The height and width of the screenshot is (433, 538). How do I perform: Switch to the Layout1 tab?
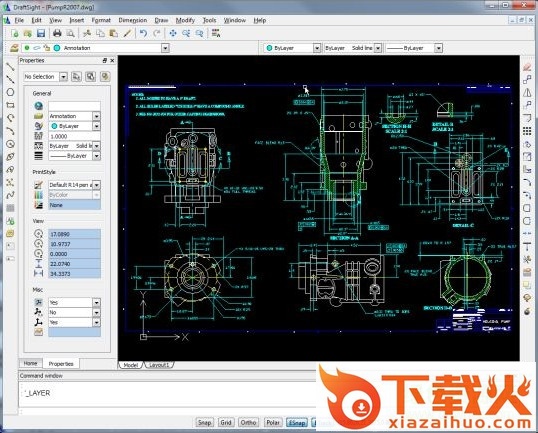tap(159, 365)
